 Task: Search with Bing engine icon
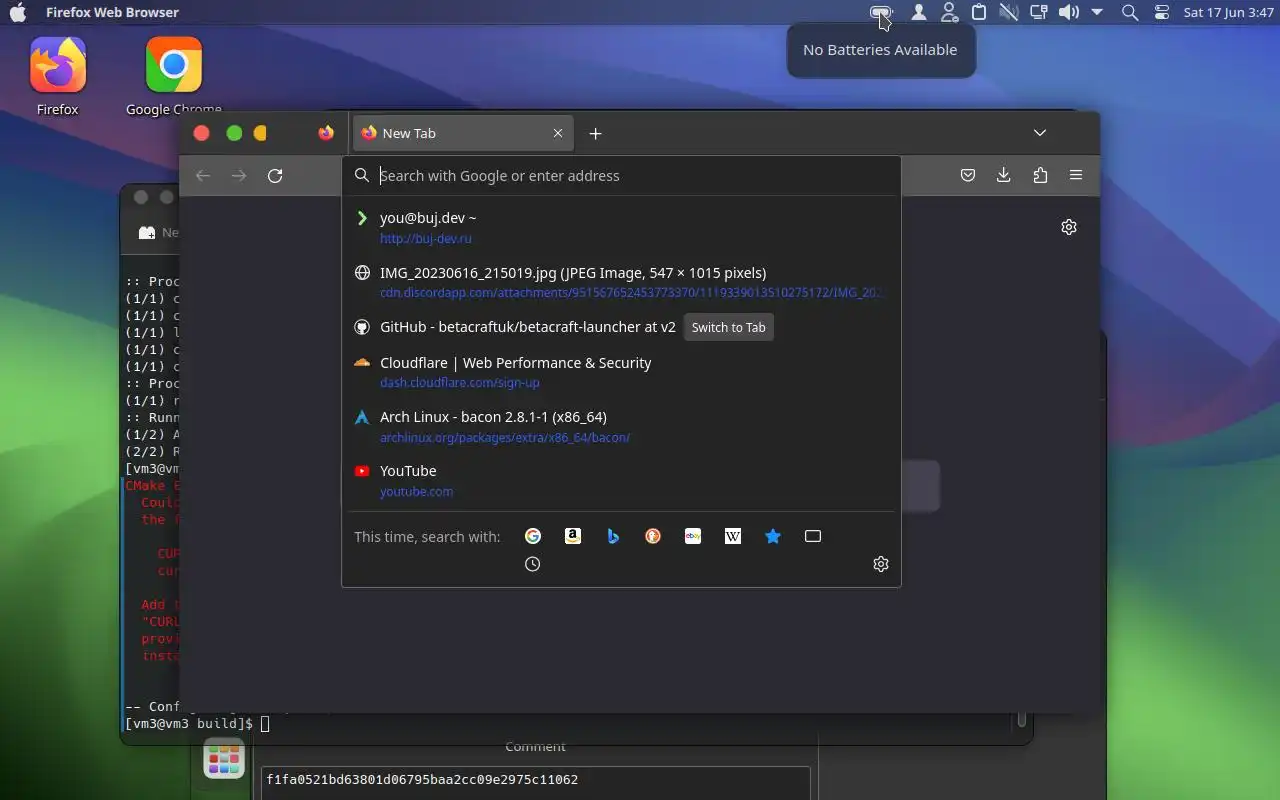pos(613,536)
